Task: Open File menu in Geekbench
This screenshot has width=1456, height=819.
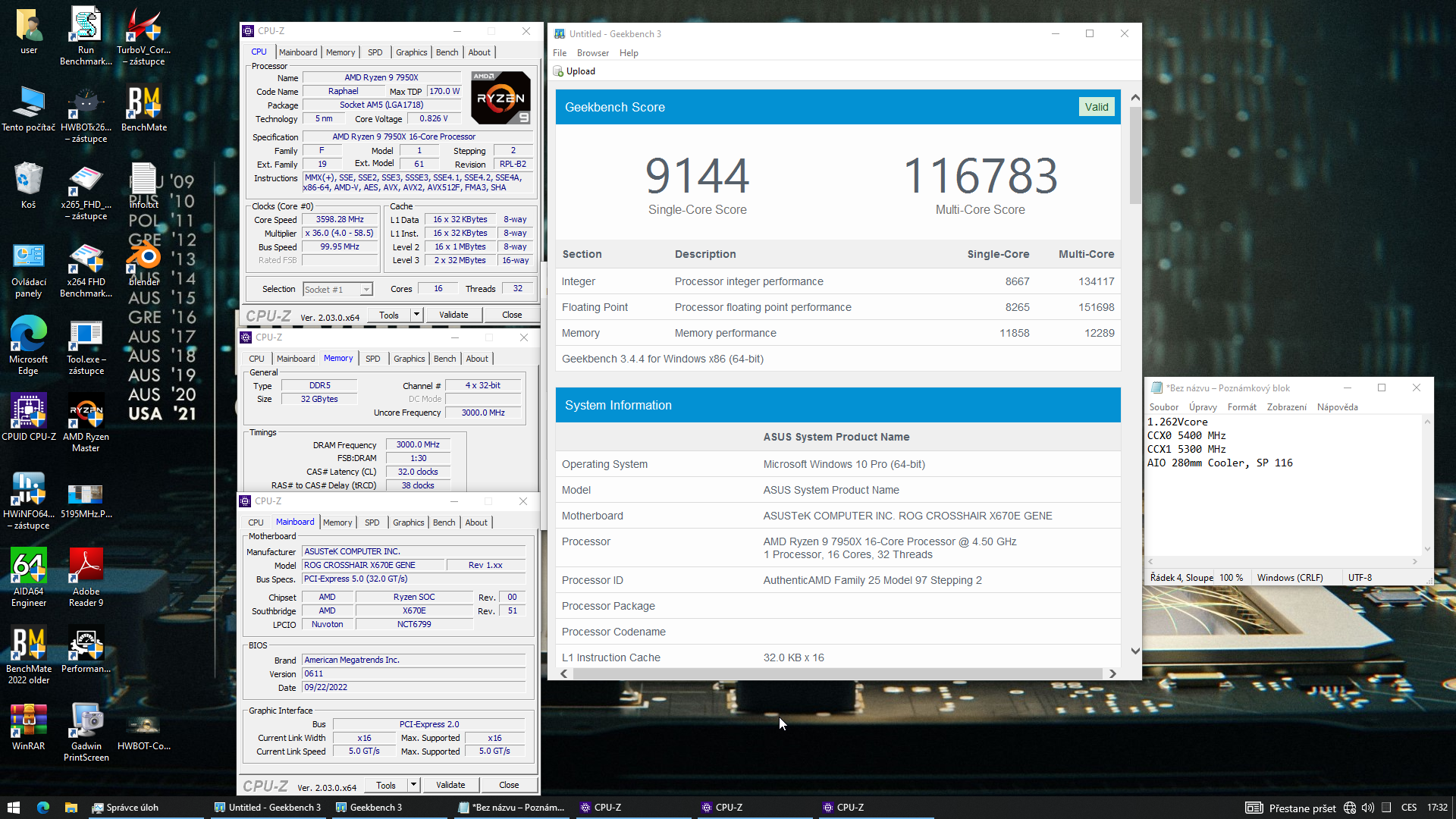Action: pyautogui.click(x=560, y=53)
